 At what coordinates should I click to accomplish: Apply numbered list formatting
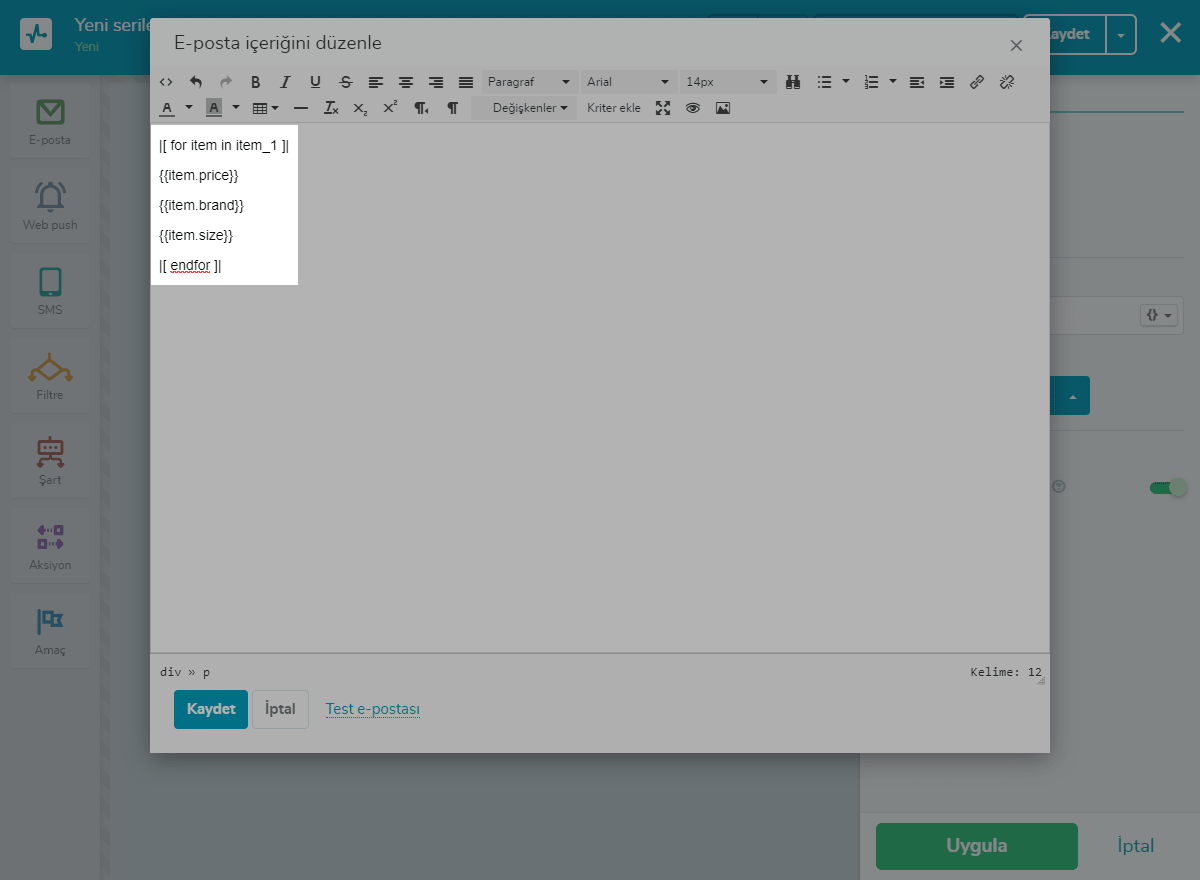pyautogui.click(x=871, y=82)
